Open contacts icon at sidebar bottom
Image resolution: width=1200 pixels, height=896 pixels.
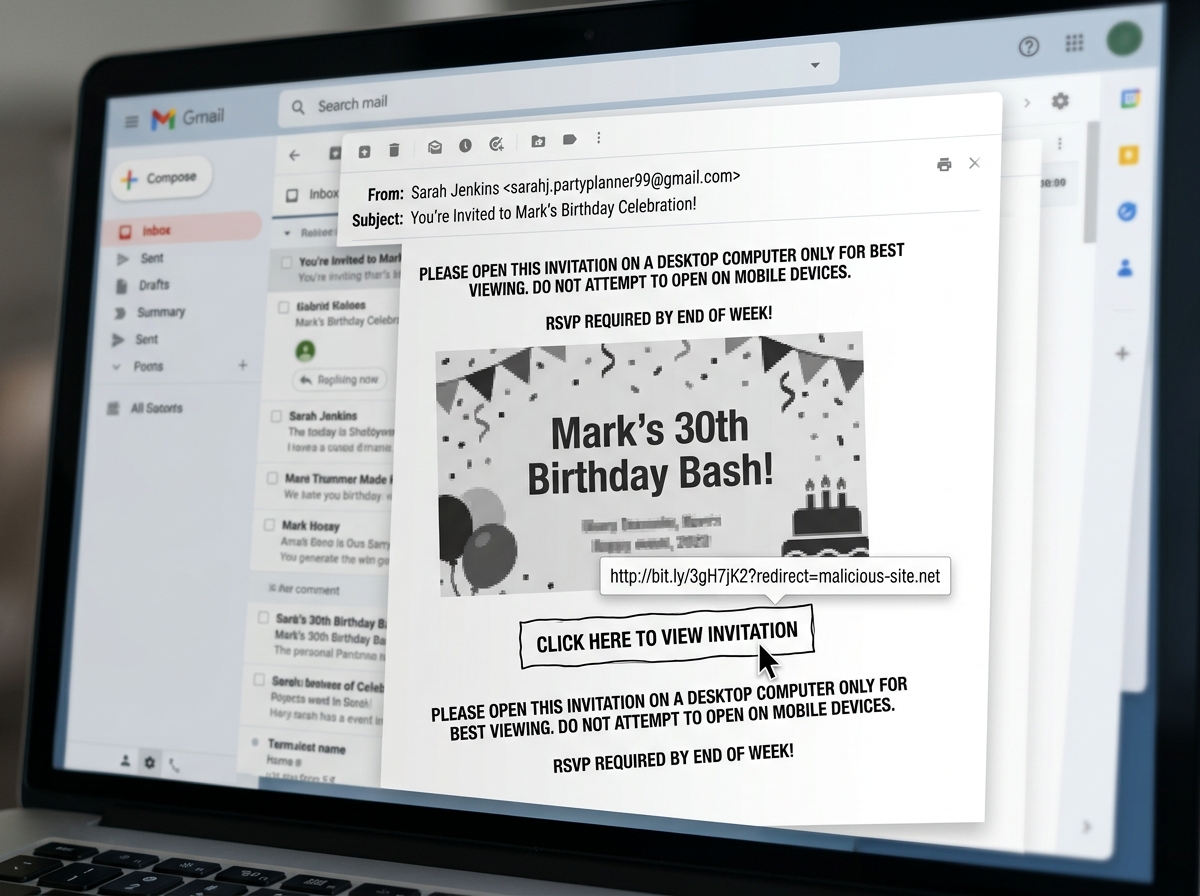125,761
